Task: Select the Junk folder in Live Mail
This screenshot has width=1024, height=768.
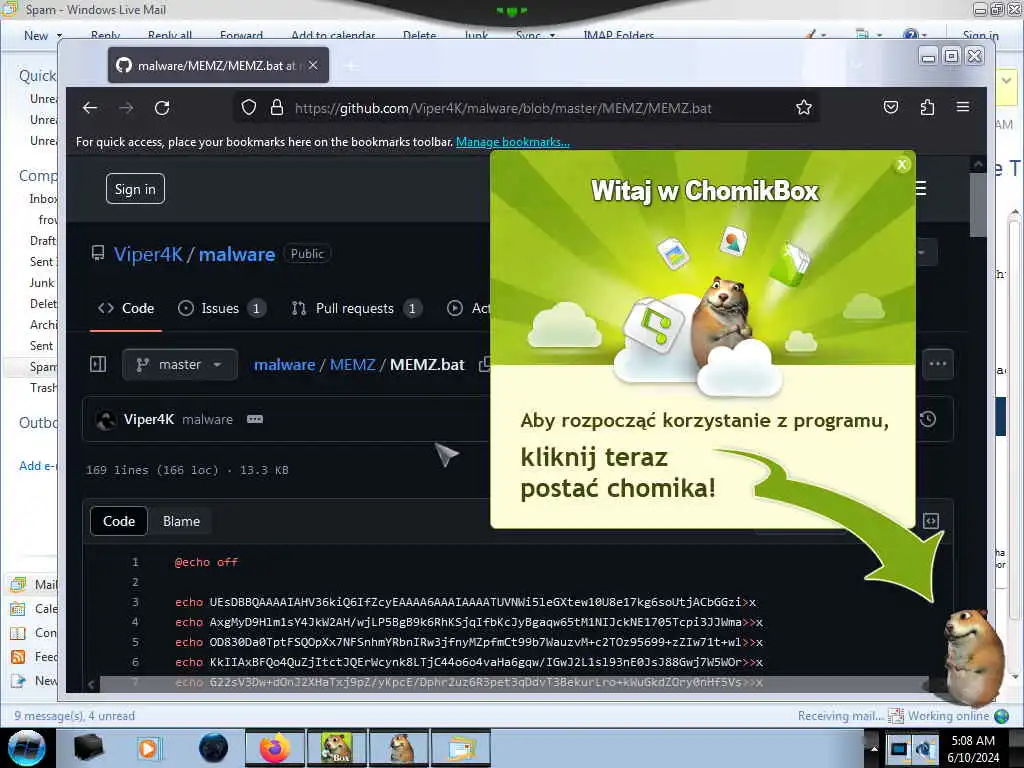Action: coord(42,283)
